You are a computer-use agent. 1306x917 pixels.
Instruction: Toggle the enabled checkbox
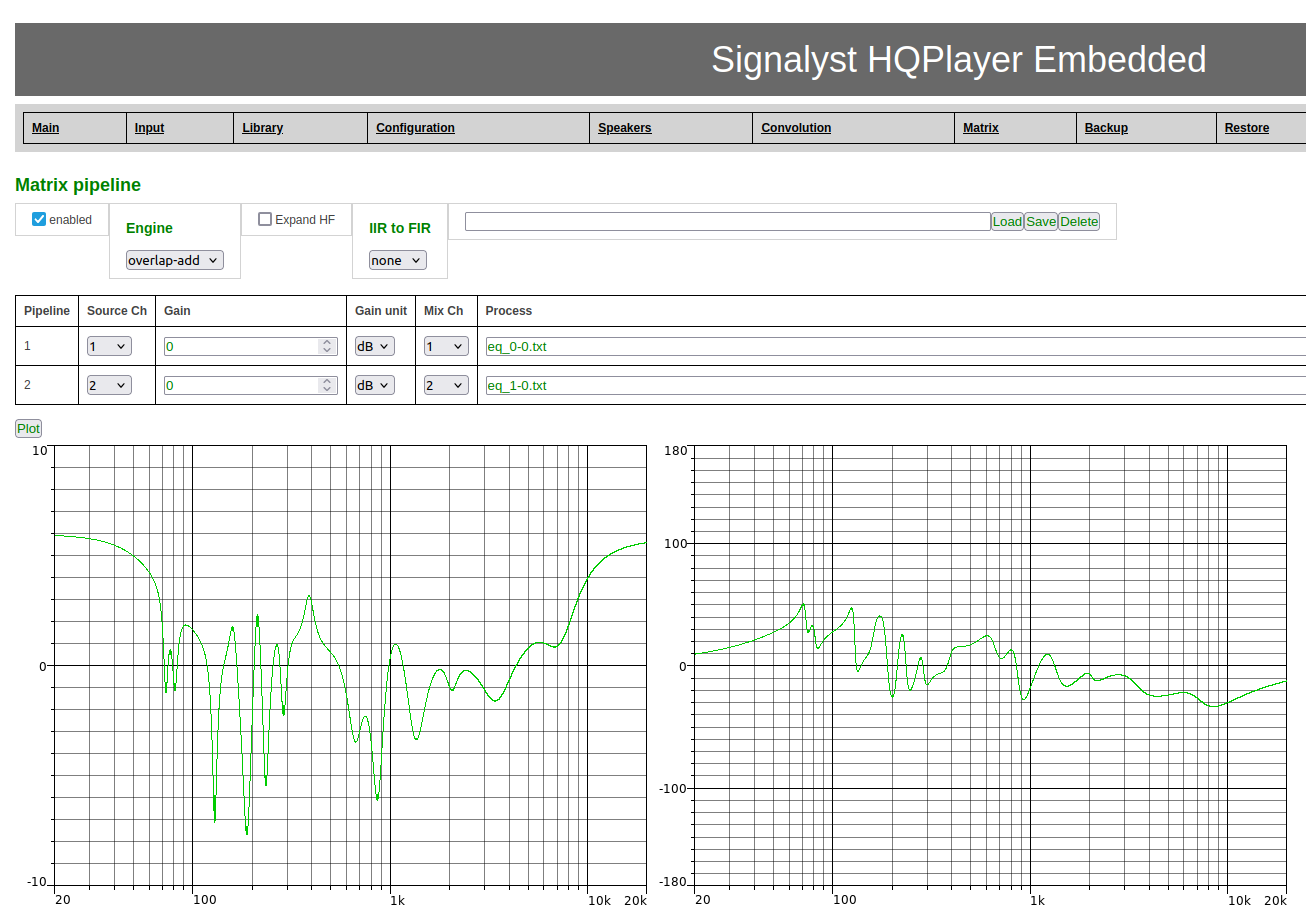coord(39,219)
